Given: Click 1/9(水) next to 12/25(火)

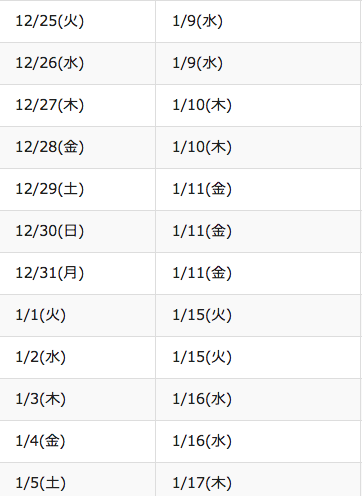Looking at the screenshot, I should [258, 21].
